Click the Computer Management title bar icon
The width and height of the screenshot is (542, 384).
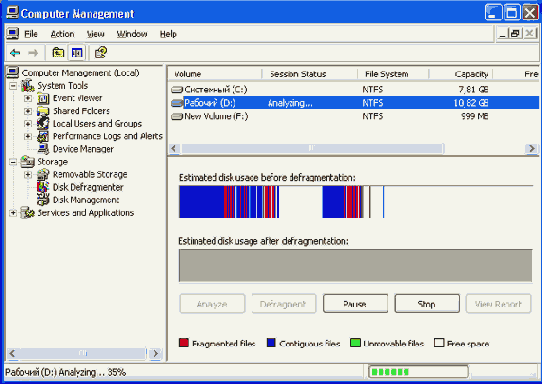pos(12,13)
